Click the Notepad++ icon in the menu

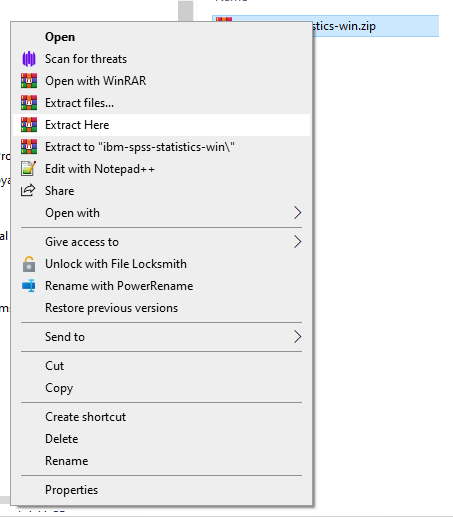tap(28, 169)
